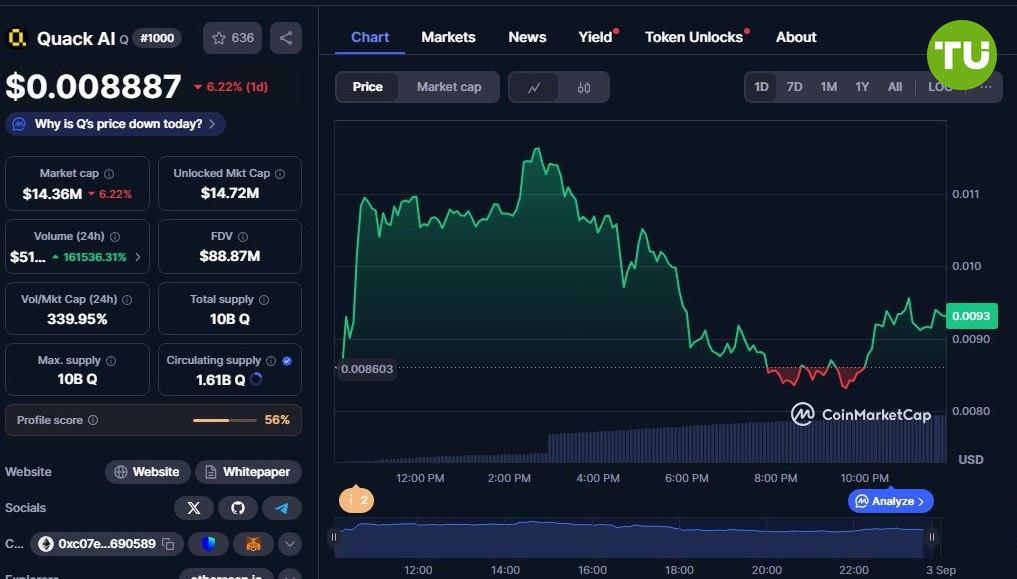Click the left handle of the timeline range
The image size is (1017, 579).
(x=334, y=537)
